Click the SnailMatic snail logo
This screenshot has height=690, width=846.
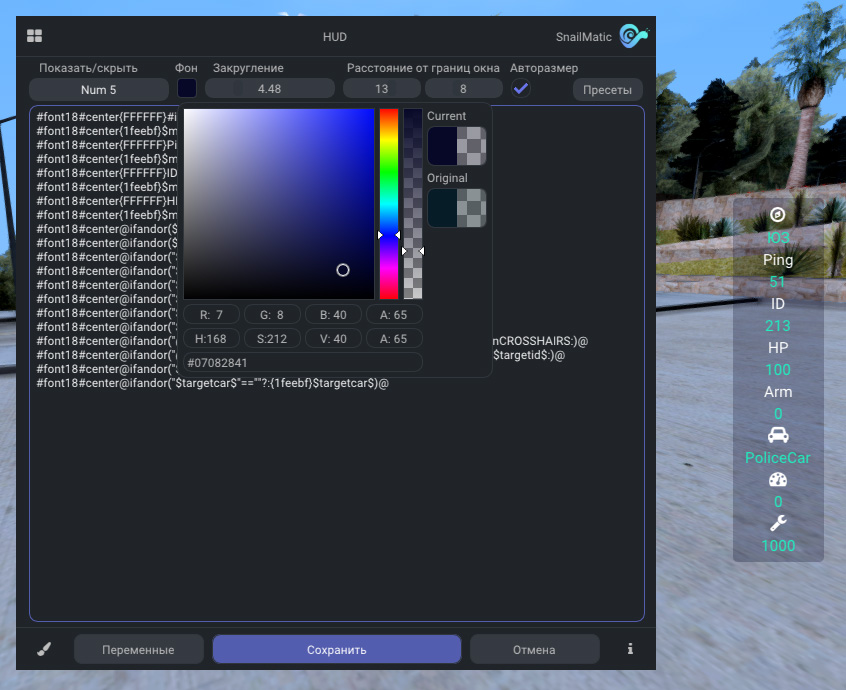pos(633,36)
